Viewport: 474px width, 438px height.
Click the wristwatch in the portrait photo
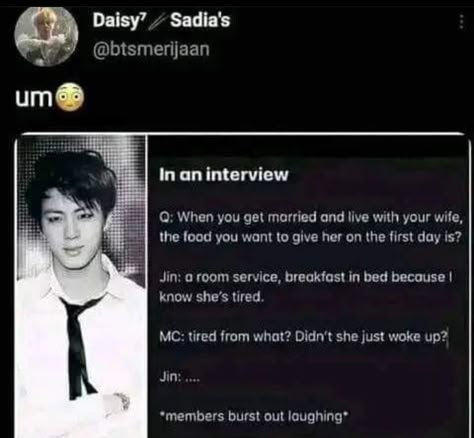pos(122,401)
